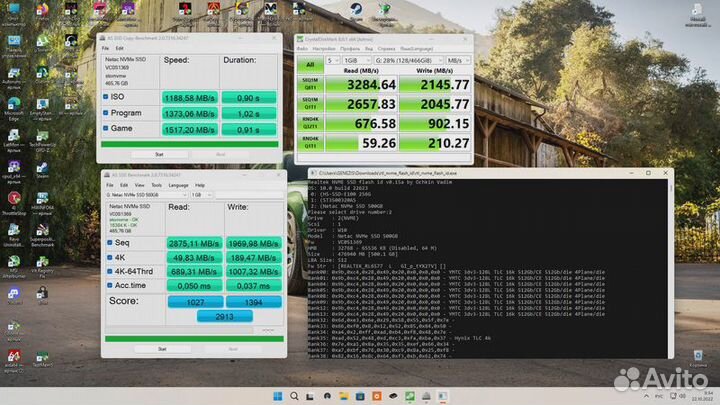
Task: Open Tools menu in AS SSD Benchmark
Action: (x=157, y=185)
